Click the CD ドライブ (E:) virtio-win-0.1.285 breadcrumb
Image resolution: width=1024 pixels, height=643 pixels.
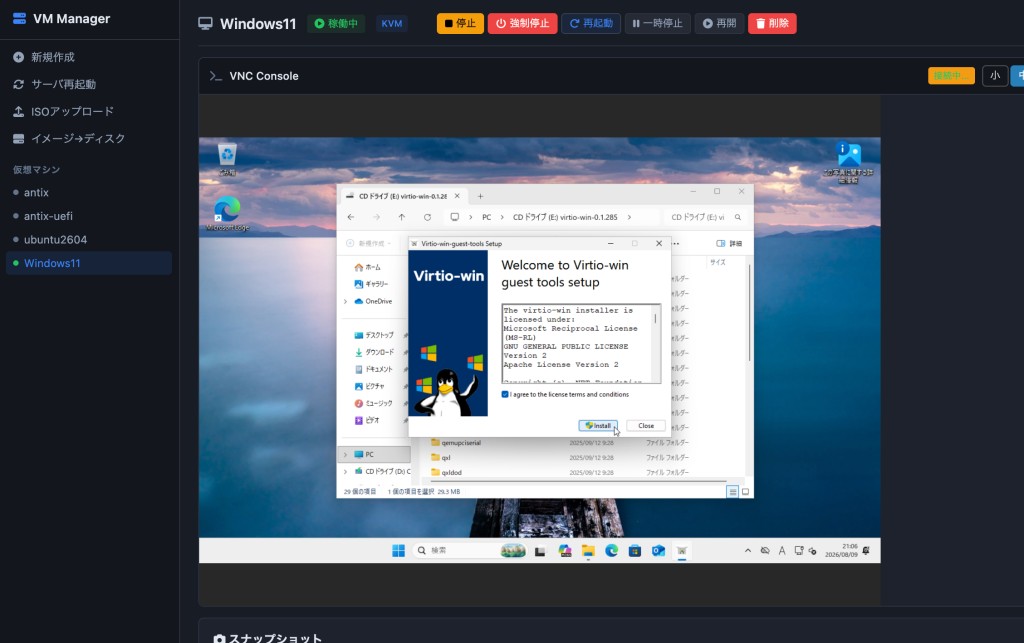(565, 217)
